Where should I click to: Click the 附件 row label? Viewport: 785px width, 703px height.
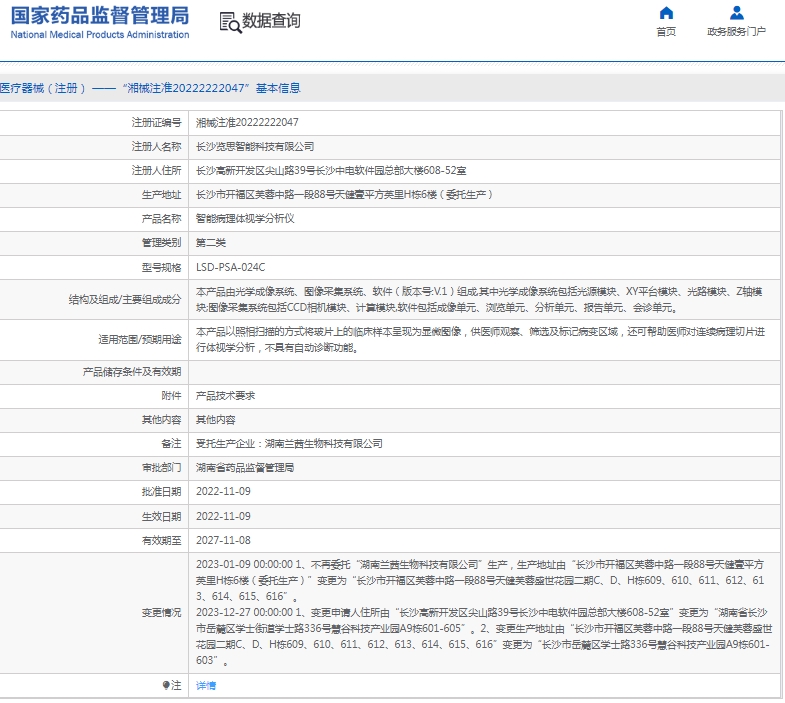pyautogui.click(x=171, y=396)
